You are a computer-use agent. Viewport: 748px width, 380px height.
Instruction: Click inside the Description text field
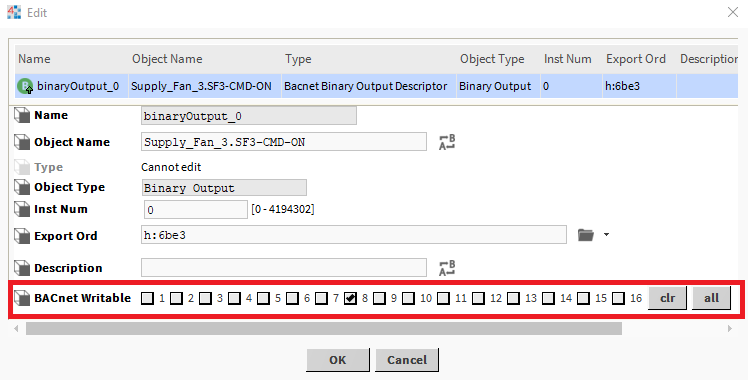coord(284,267)
